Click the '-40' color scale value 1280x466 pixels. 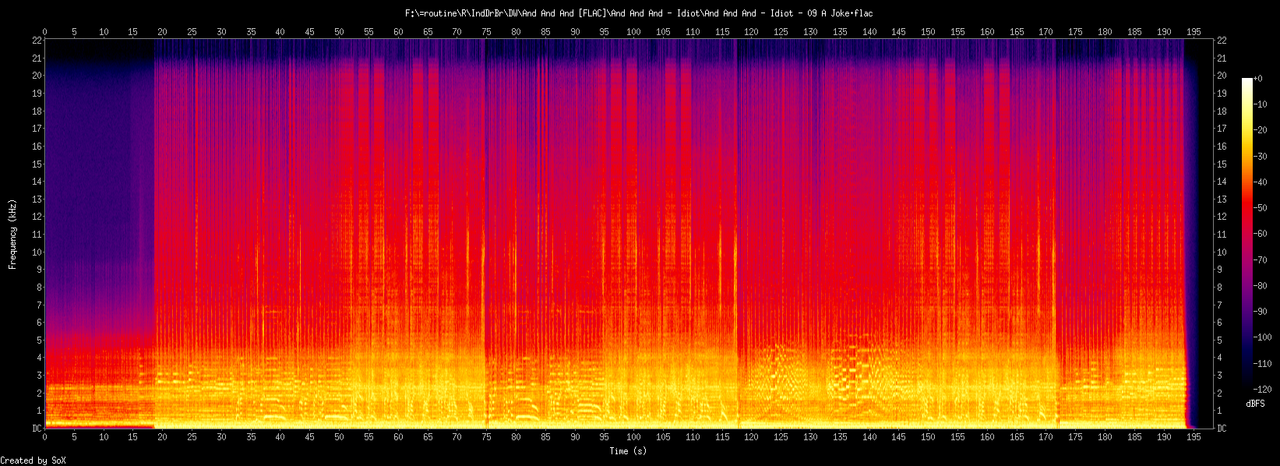pos(1262,183)
